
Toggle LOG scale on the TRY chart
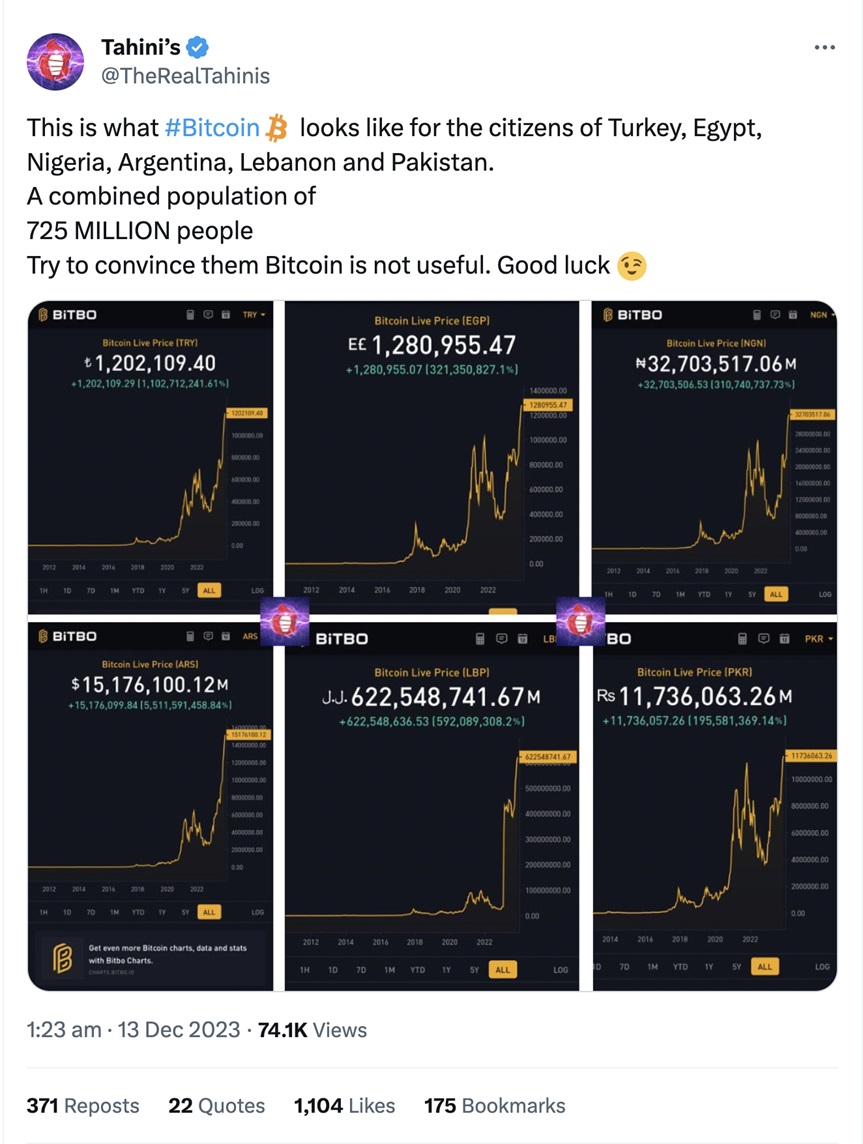(258, 591)
